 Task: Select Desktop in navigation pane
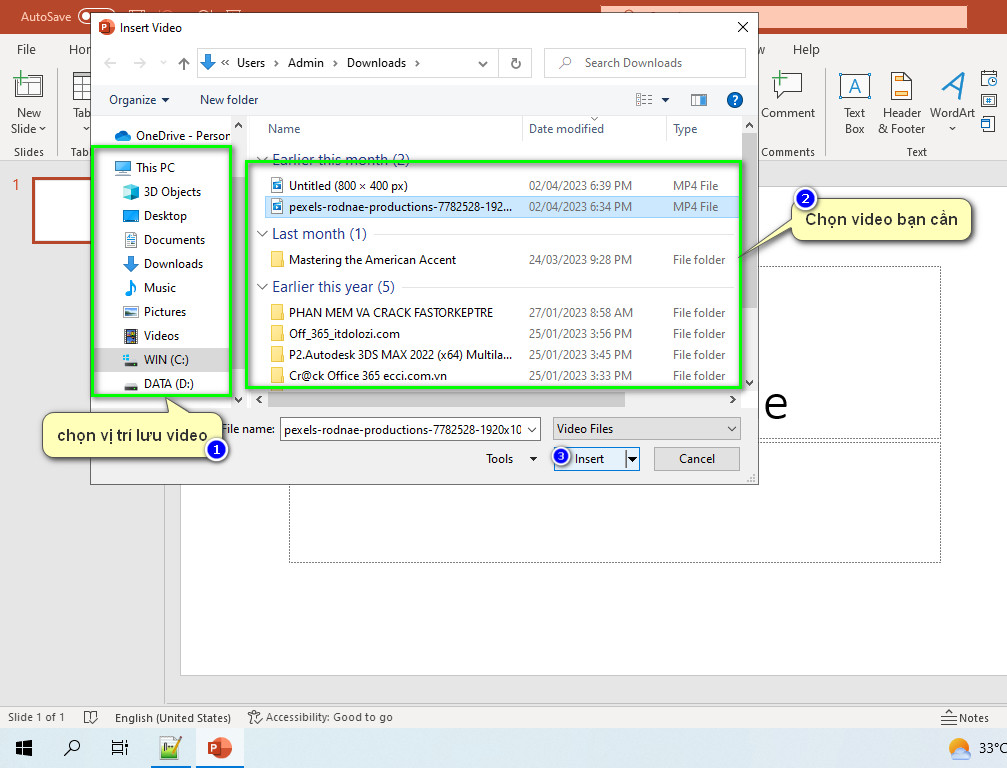tap(164, 216)
